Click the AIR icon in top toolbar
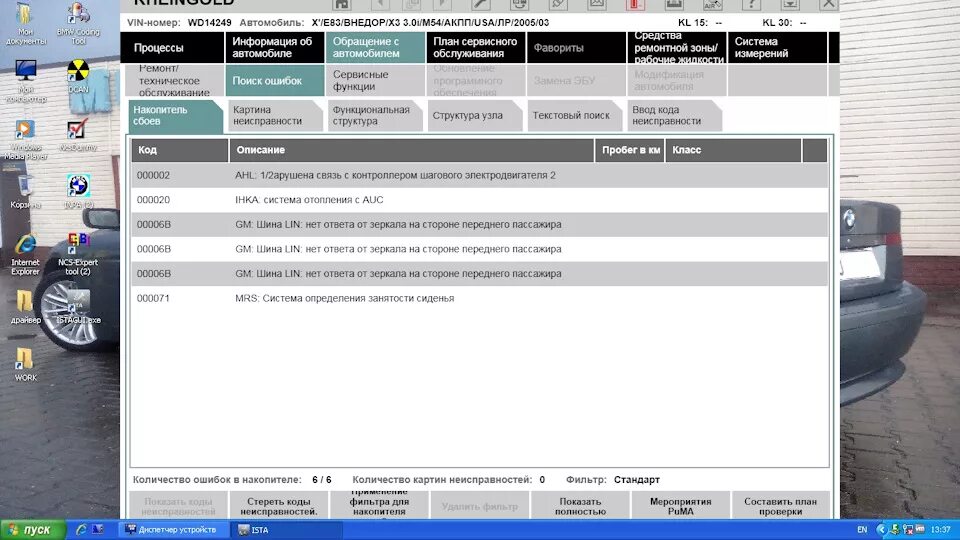The height and width of the screenshot is (540, 960). 712,4
